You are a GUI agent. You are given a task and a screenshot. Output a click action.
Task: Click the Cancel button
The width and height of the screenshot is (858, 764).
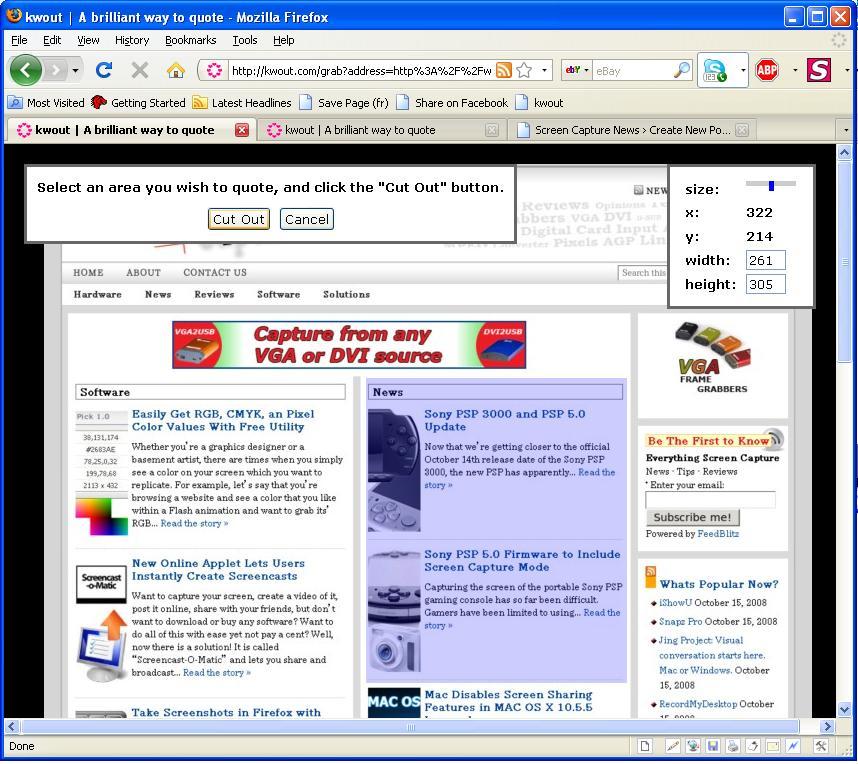(306, 219)
